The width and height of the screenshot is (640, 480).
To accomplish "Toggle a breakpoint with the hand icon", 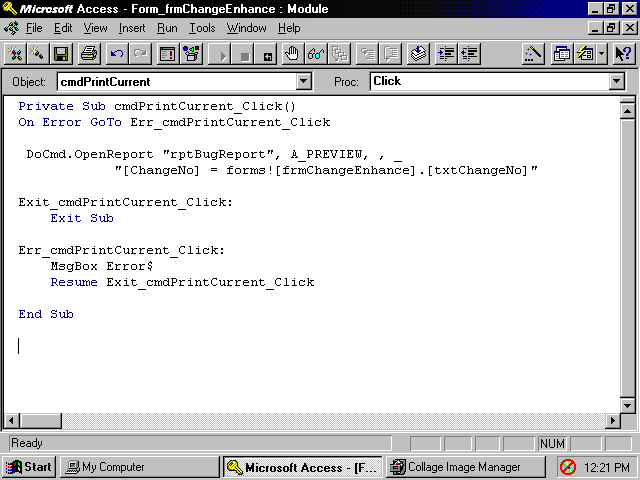I will 292,54.
